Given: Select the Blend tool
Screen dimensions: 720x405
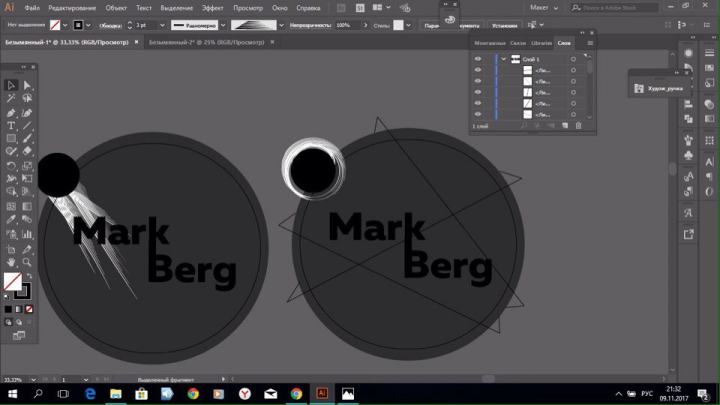Looking at the screenshot, I should 27,219.
